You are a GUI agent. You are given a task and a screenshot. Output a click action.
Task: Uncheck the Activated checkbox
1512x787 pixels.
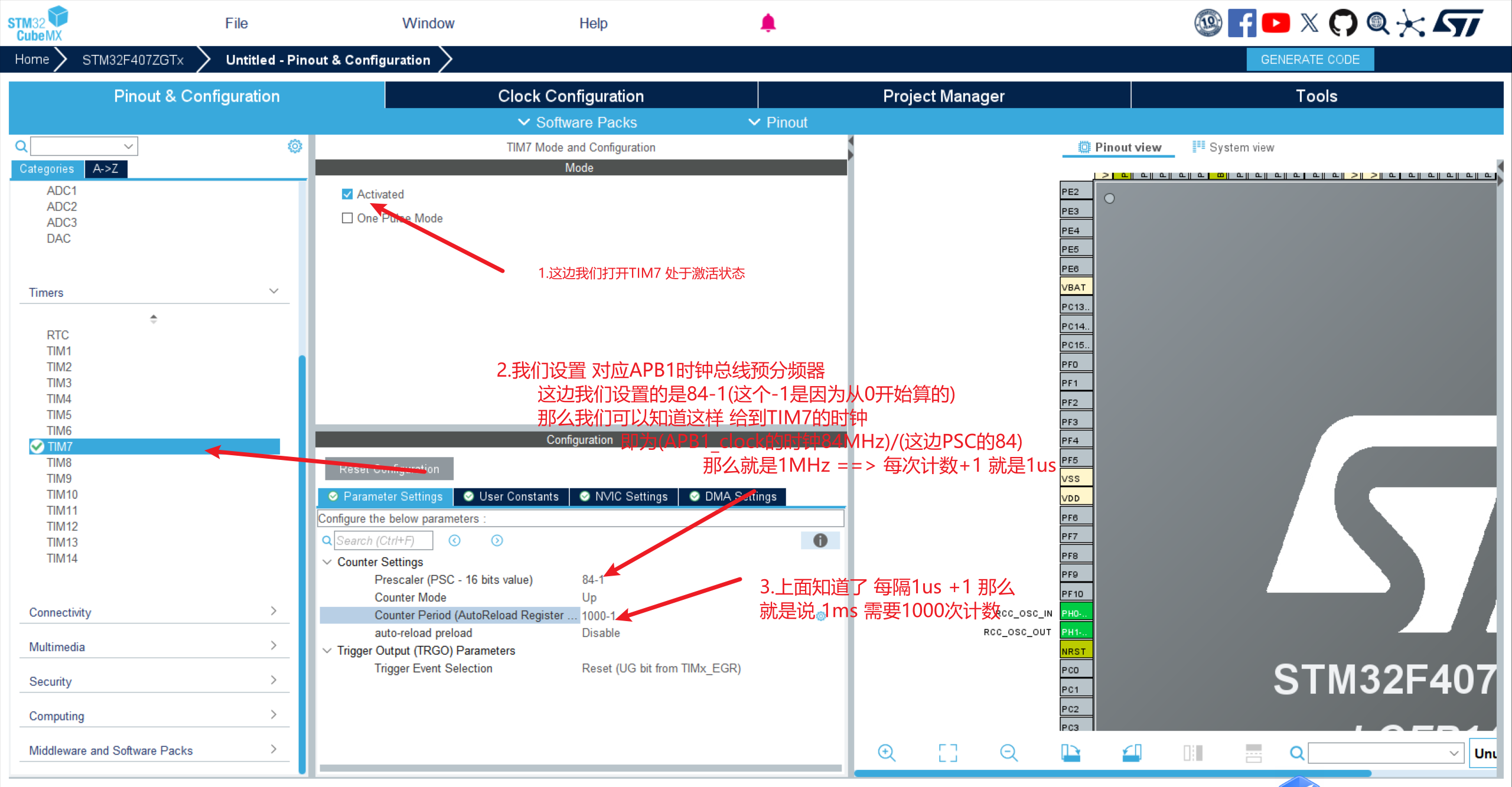click(347, 194)
